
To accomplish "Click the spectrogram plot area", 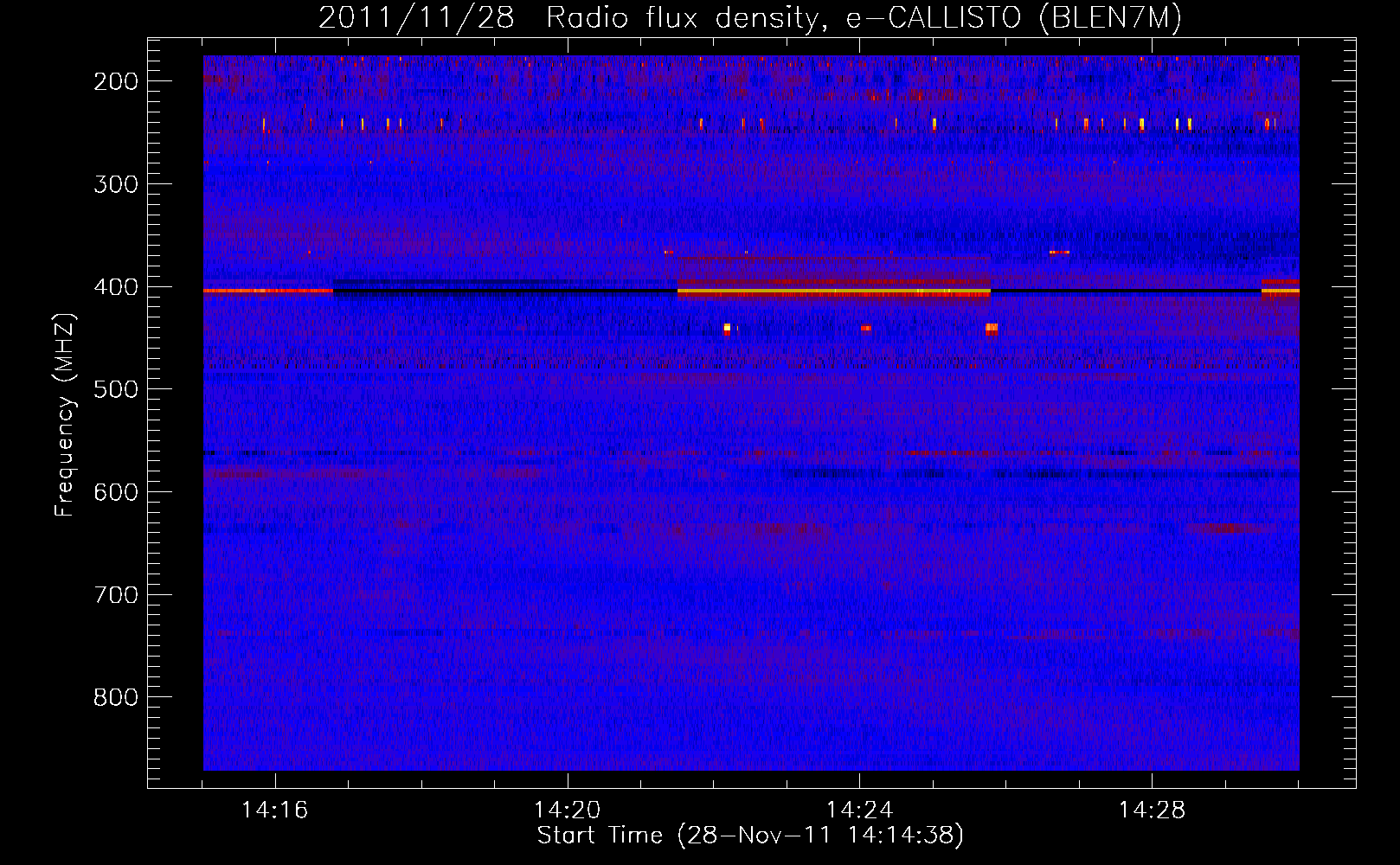I will [x=751, y=413].
